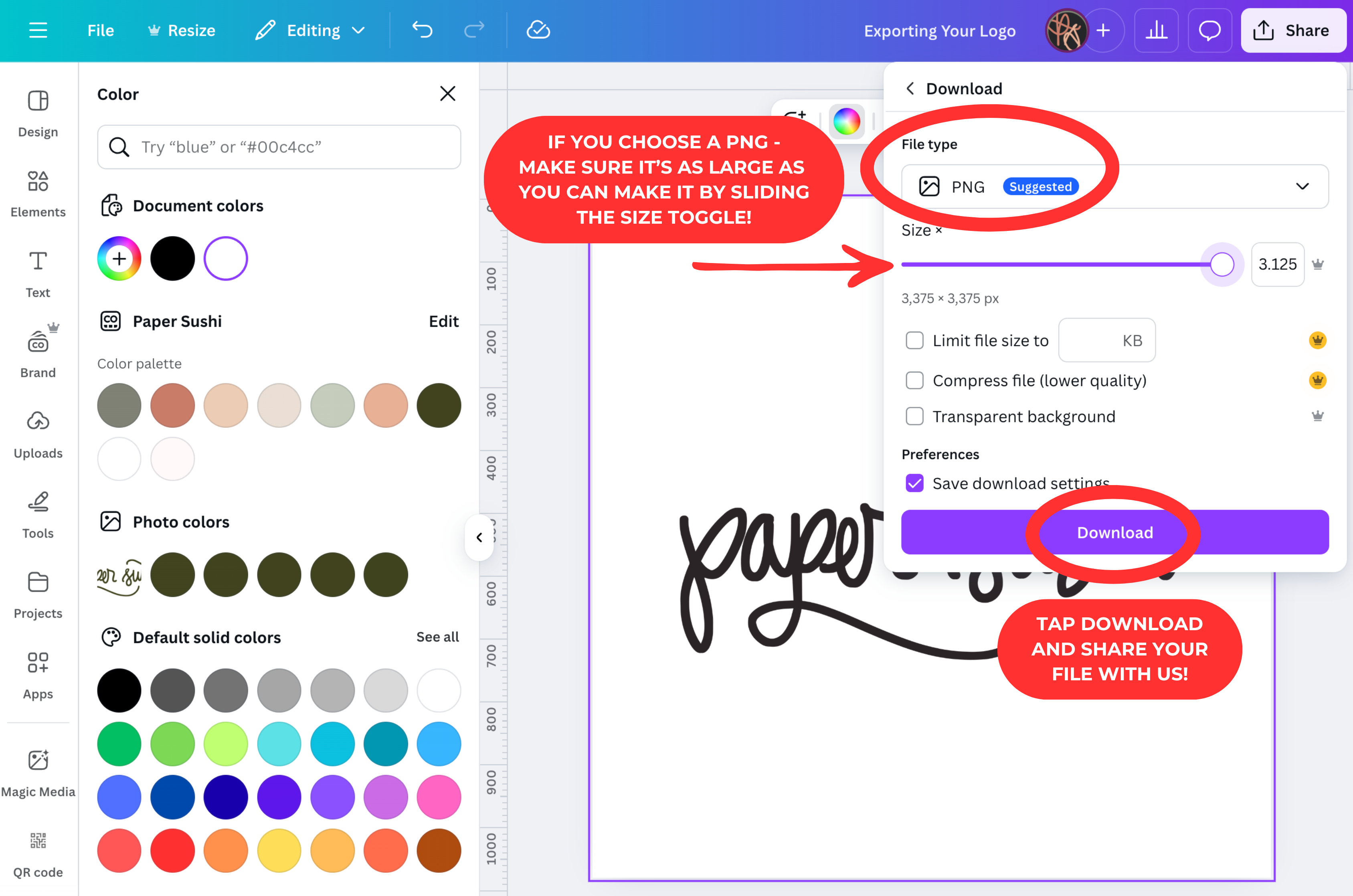Click Edit next to Paper Sushi
The width and height of the screenshot is (1353, 896).
[443, 321]
